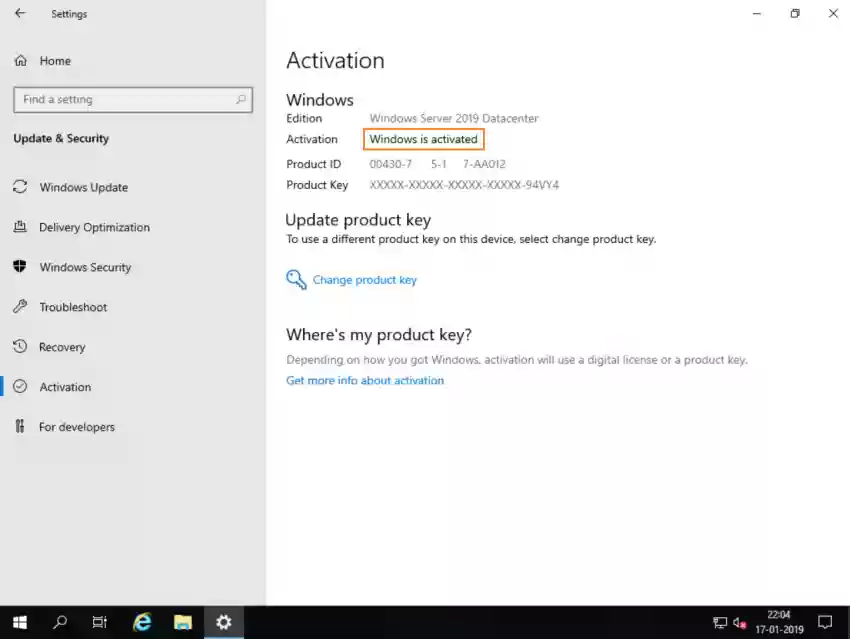Viewport: 850px width, 639px height.
Task: Click the Product Key value ending 94VY4
Action: pyautogui.click(x=464, y=185)
